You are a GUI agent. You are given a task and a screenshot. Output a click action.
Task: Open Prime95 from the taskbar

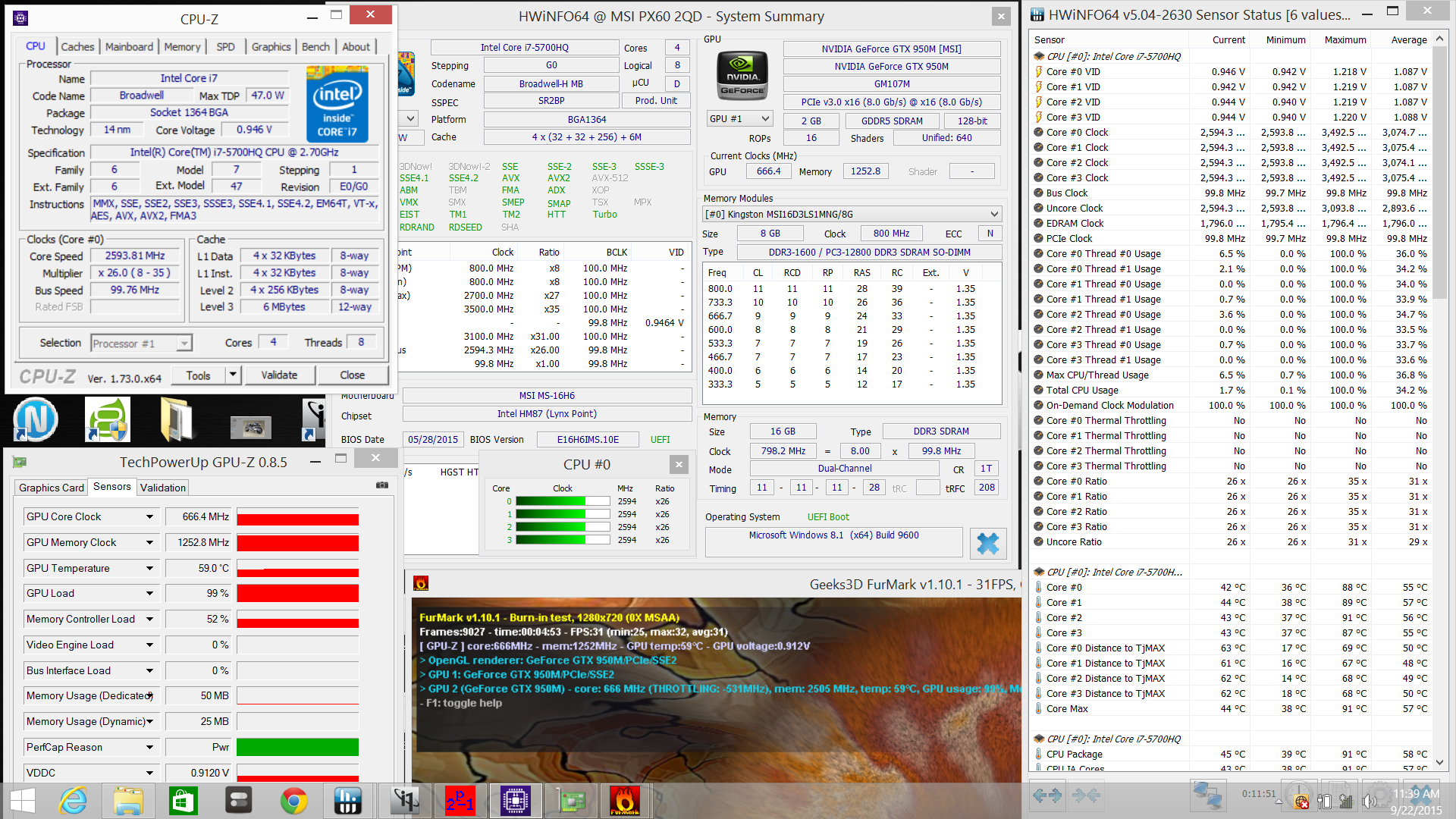(460, 801)
